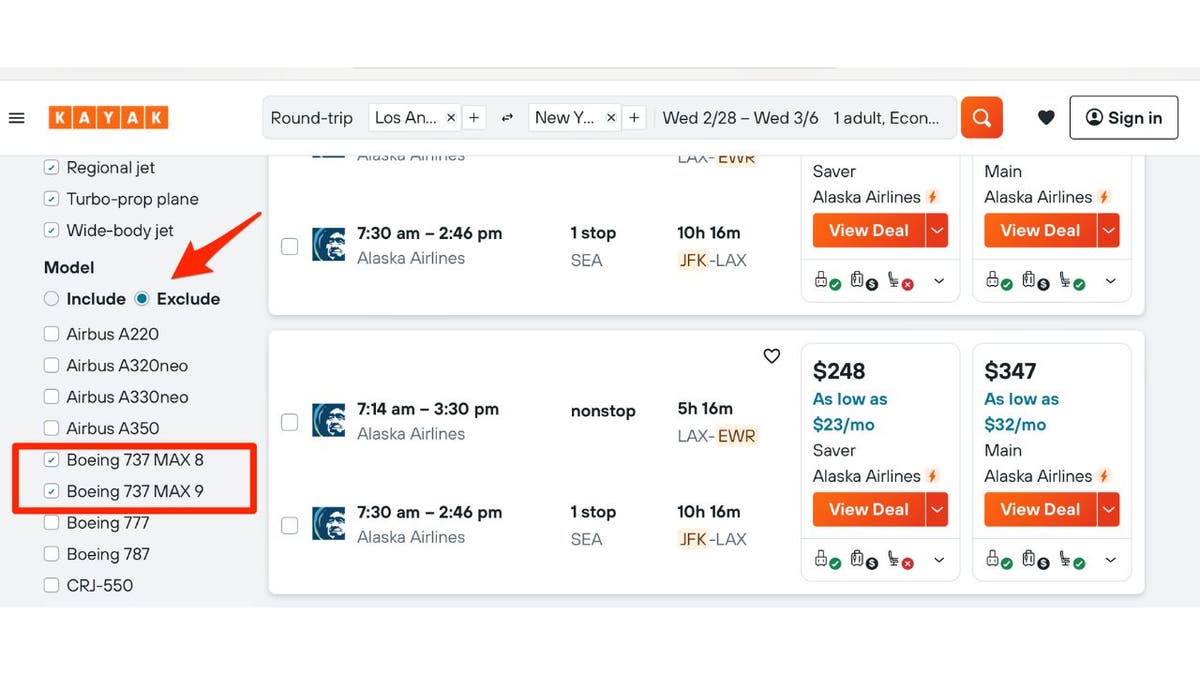Click the lightning bolt icon under $347 Main
Viewport: 1200px width, 675px height.
click(1105, 476)
